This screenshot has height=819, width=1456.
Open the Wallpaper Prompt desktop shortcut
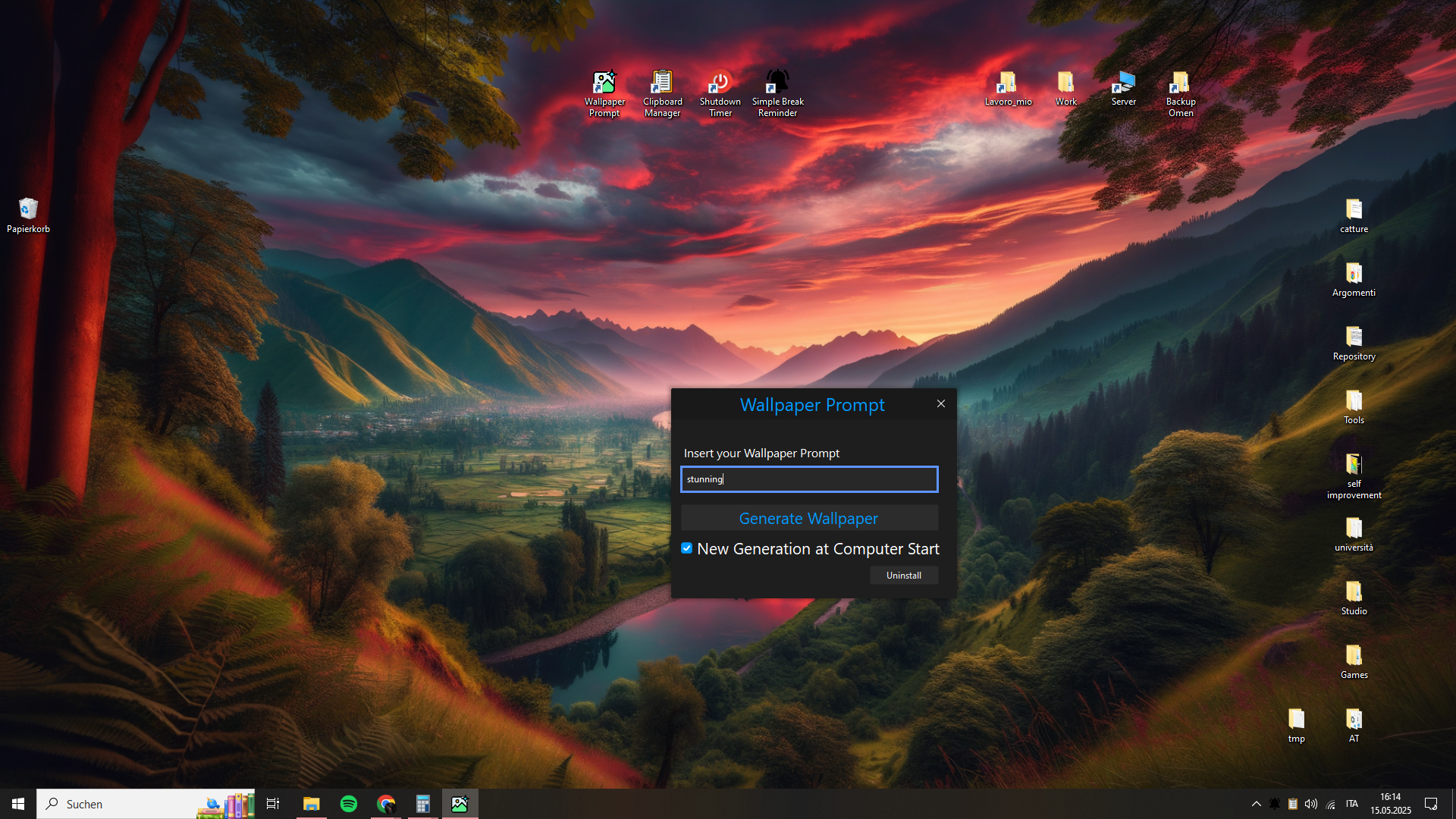click(604, 93)
